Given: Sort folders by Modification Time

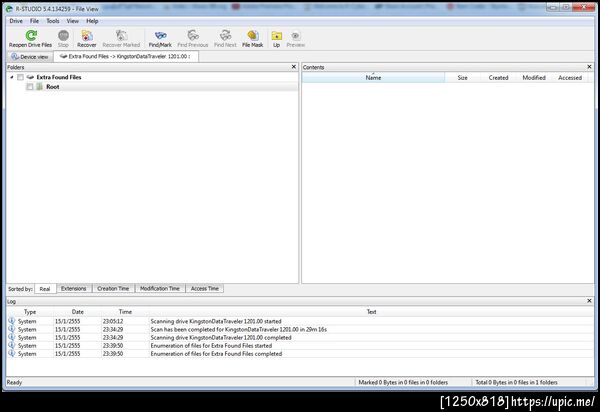Looking at the screenshot, I should point(160,288).
